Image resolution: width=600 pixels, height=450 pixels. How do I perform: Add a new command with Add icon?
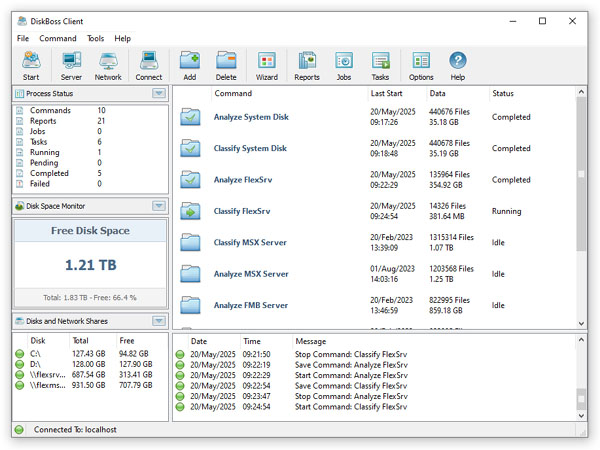(190, 65)
